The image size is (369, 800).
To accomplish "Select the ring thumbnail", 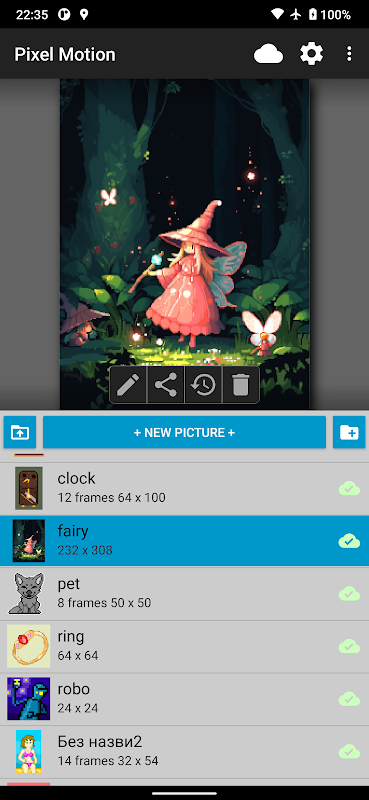I will (x=29, y=646).
